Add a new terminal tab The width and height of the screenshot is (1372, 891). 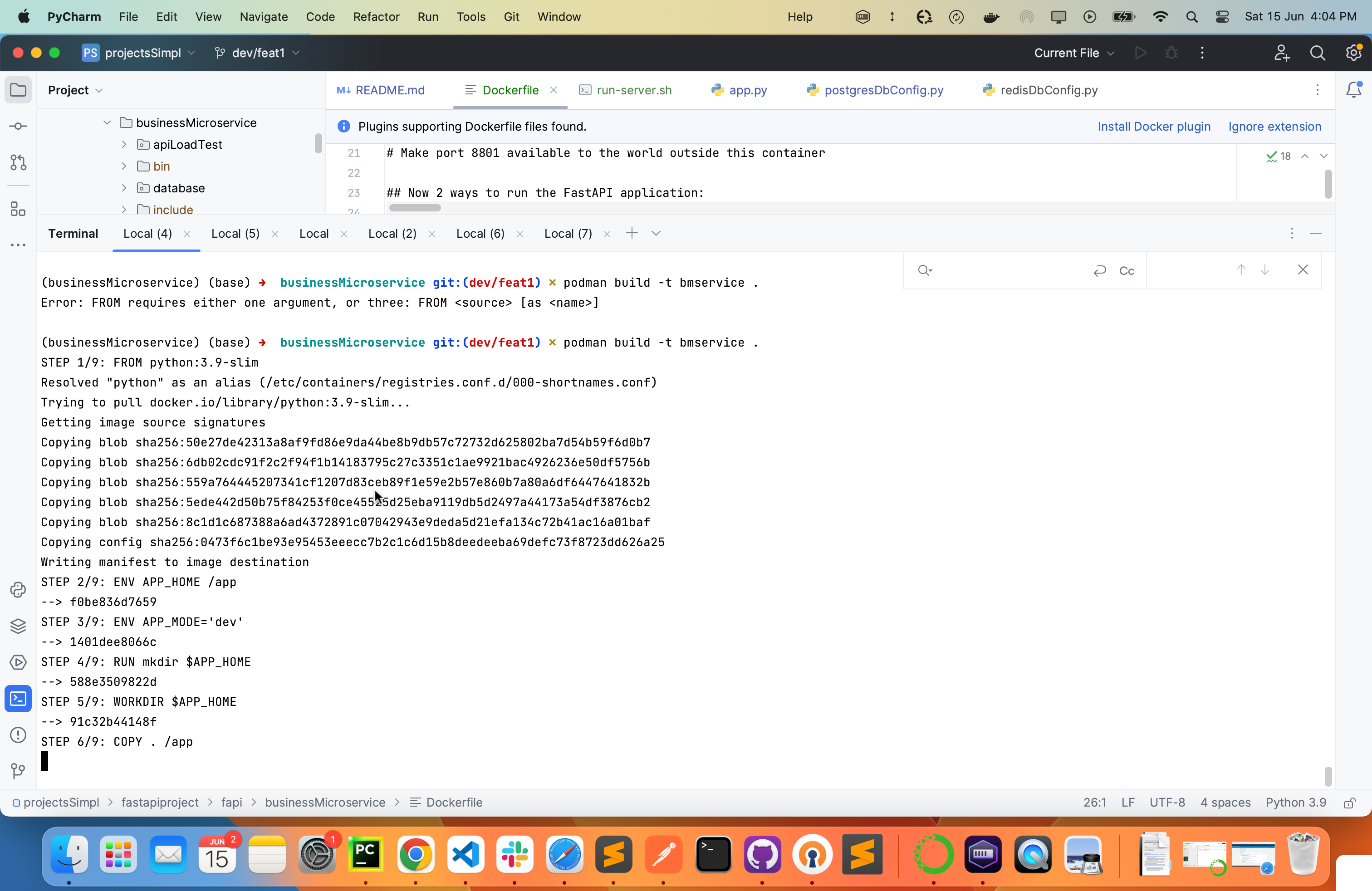coord(632,233)
